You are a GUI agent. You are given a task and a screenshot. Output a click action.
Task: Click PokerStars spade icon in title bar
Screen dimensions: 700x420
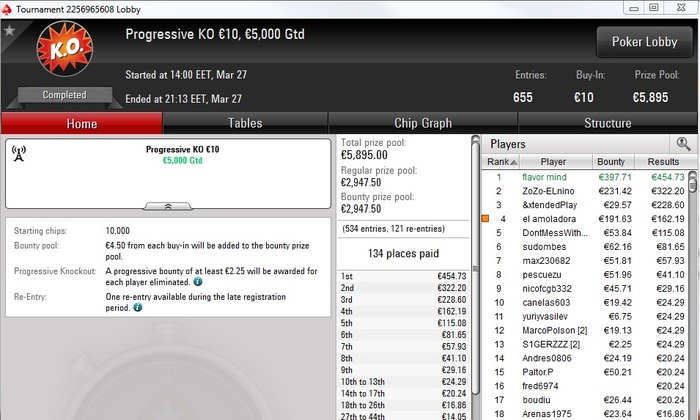point(6,9)
